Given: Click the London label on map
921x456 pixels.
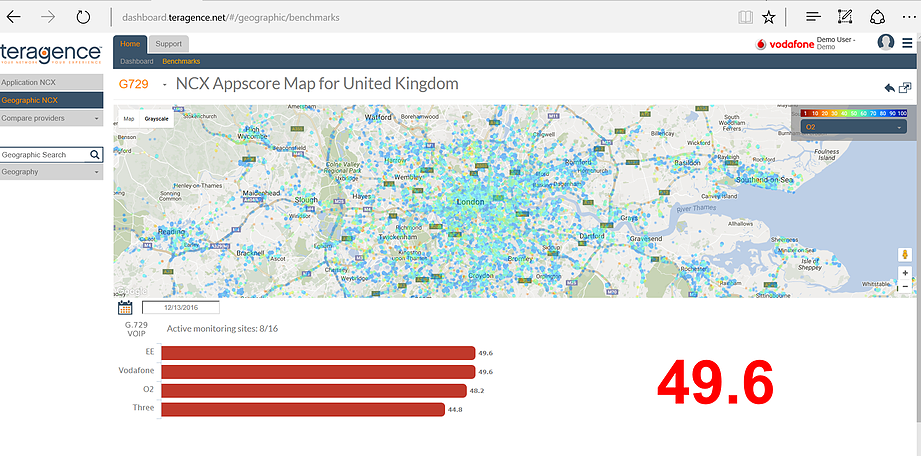Looking at the screenshot, I should point(470,202).
